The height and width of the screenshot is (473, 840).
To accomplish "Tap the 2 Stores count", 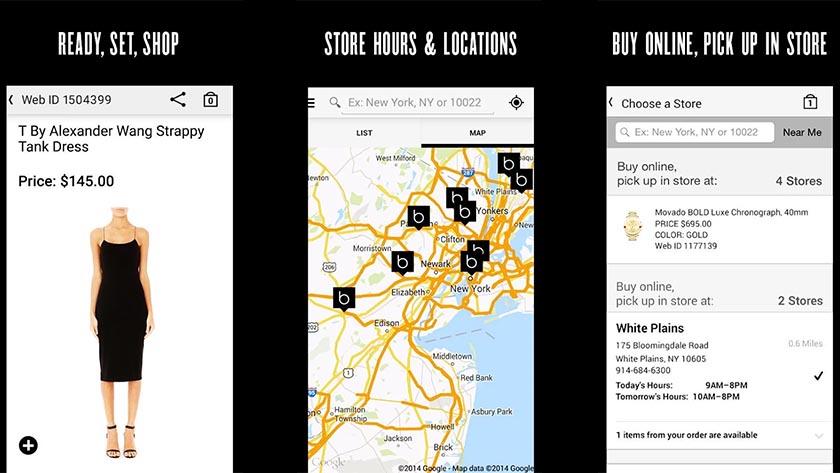I will pos(800,301).
